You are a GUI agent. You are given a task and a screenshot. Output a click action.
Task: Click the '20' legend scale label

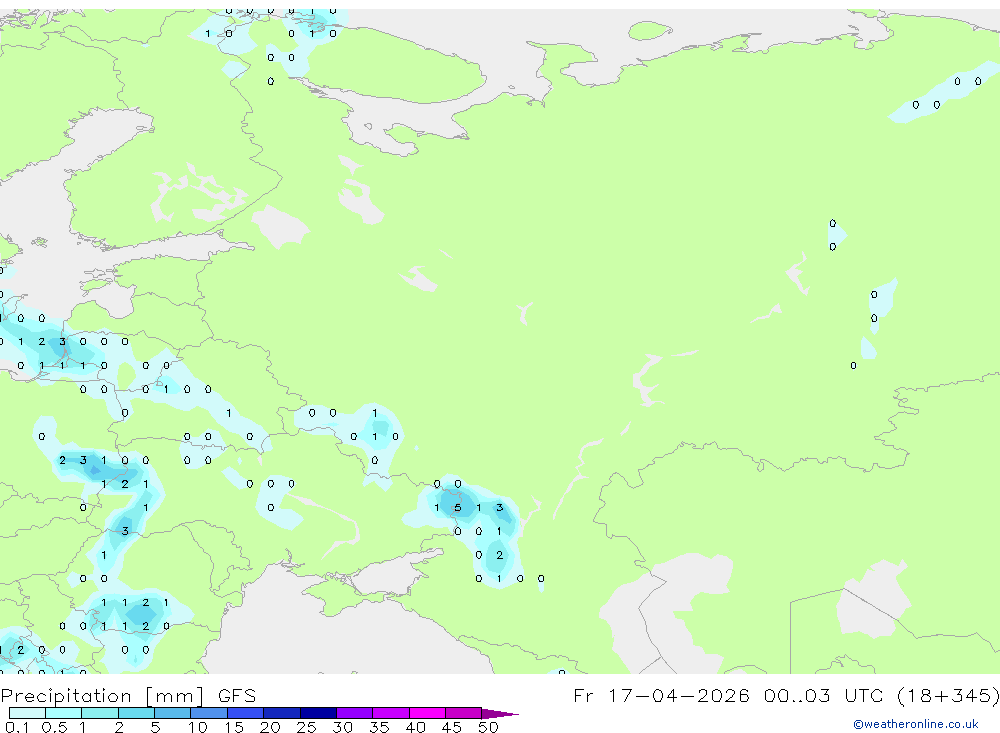[270, 727]
